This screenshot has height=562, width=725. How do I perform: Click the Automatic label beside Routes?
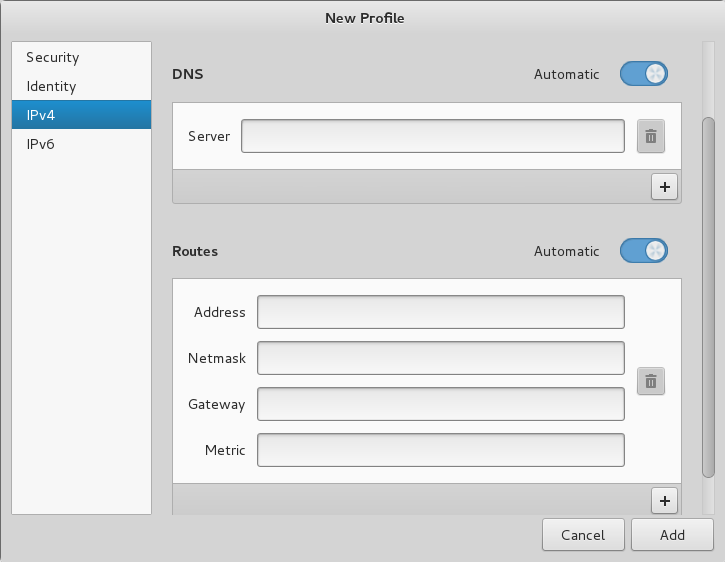coord(566,251)
